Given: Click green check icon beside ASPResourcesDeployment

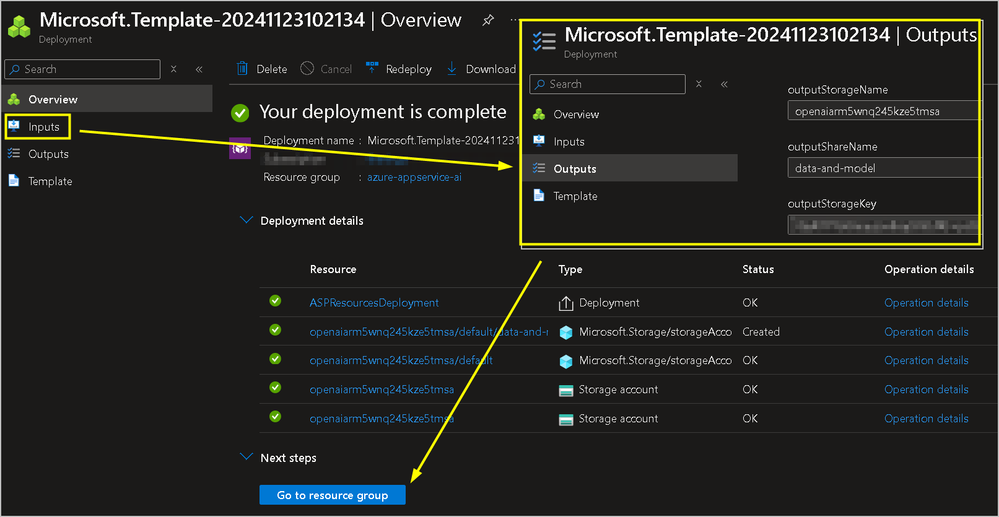Looking at the screenshot, I should point(275,301).
